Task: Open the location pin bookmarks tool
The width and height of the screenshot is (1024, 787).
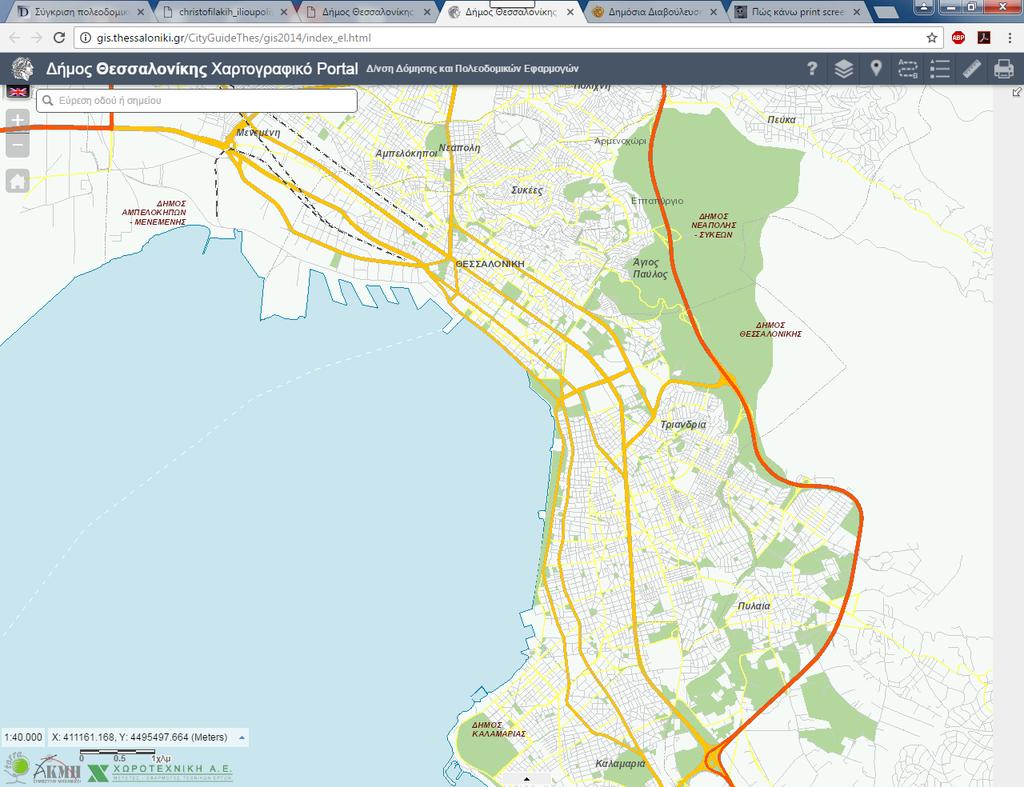Action: pos(876,69)
